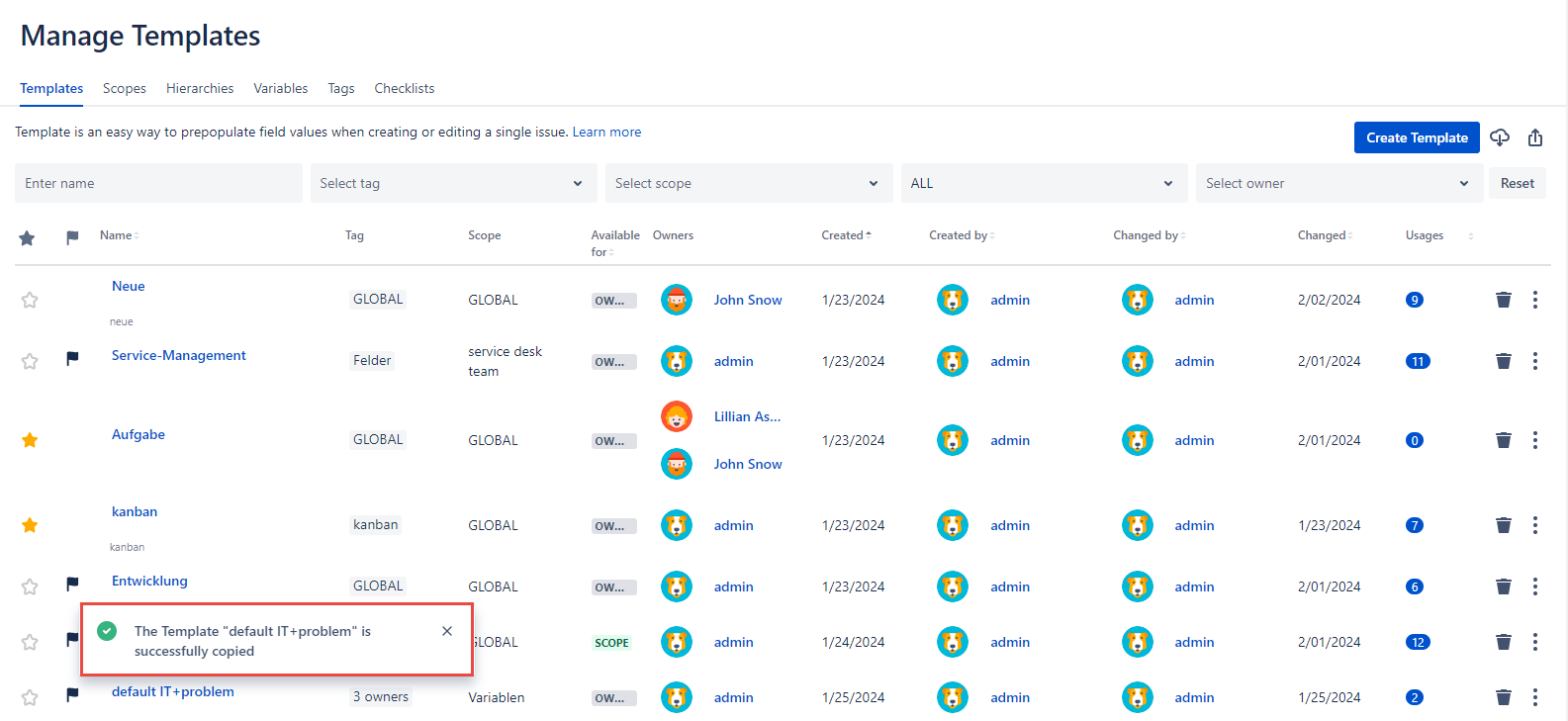1568x721 pixels.
Task: Open more actions menu for Aufgabe
Action: coord(1534,440)
